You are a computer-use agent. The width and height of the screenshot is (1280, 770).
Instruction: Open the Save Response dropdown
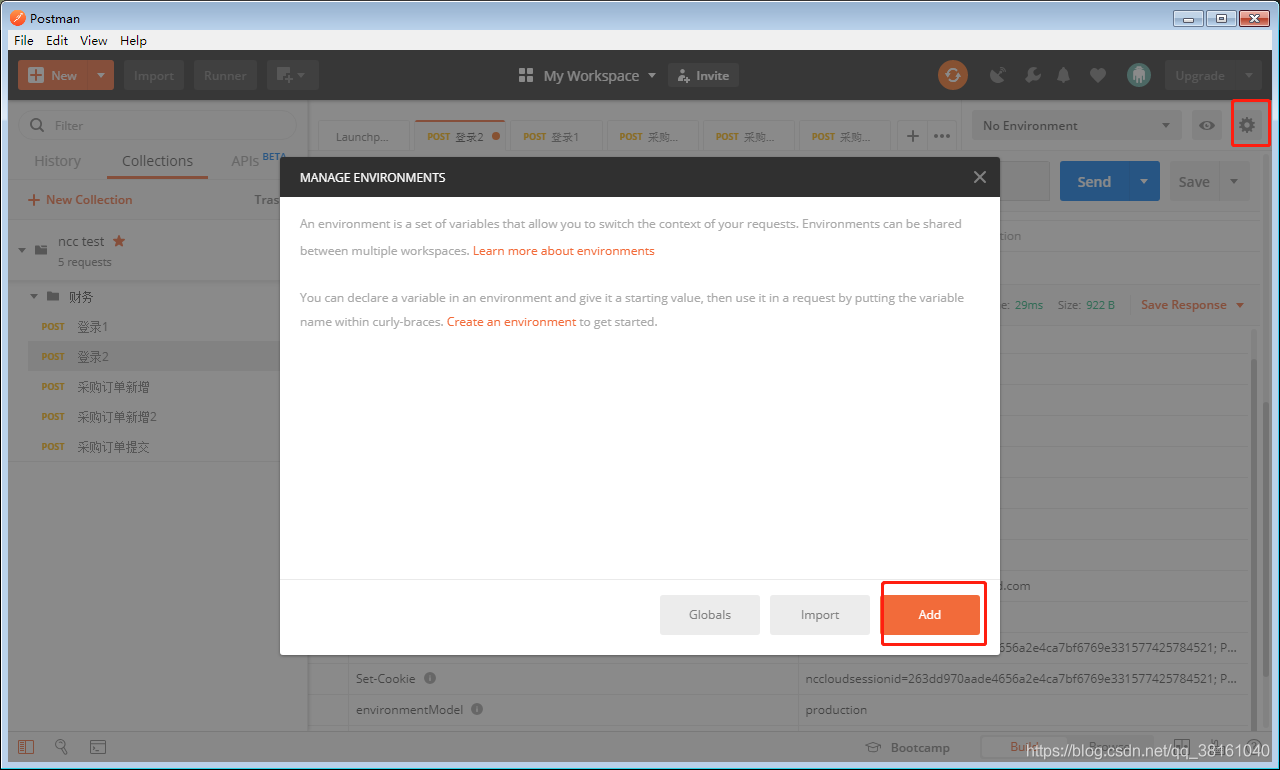click(1192, 305)
